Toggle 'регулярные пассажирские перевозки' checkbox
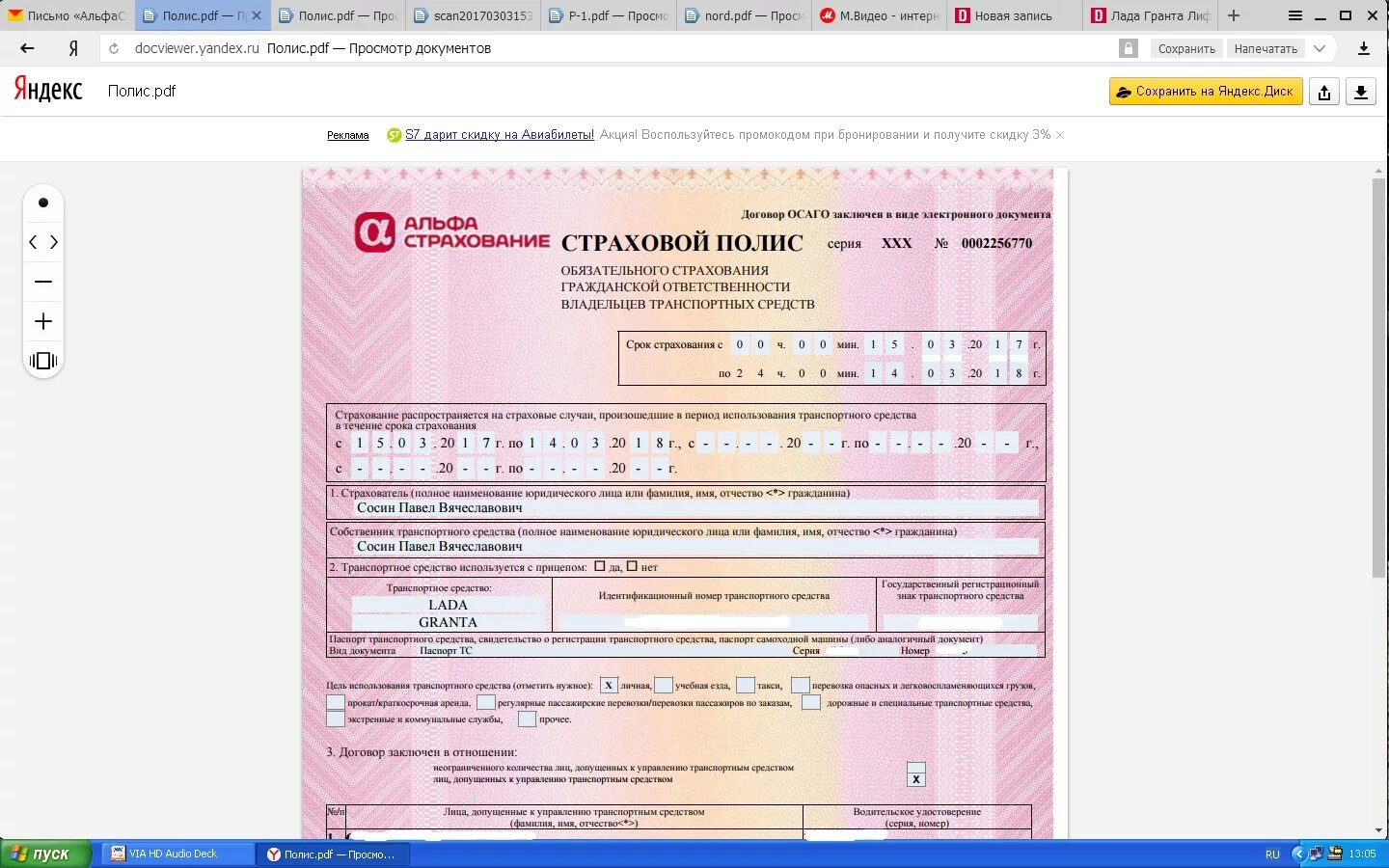1389x868 pixels. 486,702
